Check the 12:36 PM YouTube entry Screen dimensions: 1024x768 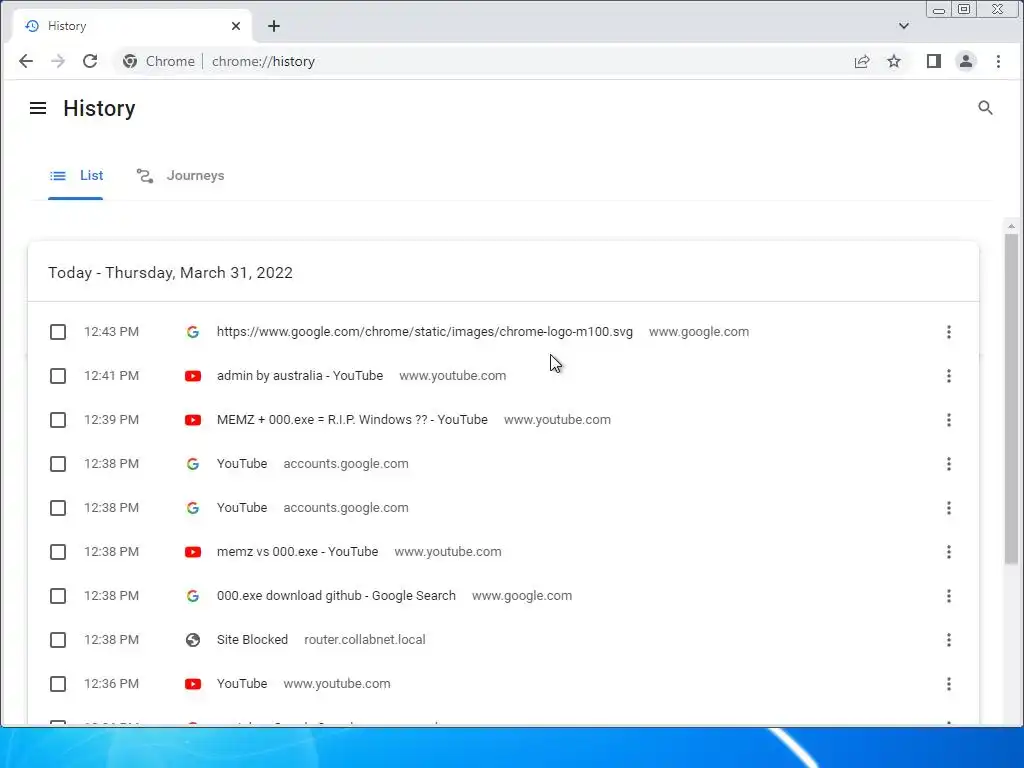[x=58, y=684]
